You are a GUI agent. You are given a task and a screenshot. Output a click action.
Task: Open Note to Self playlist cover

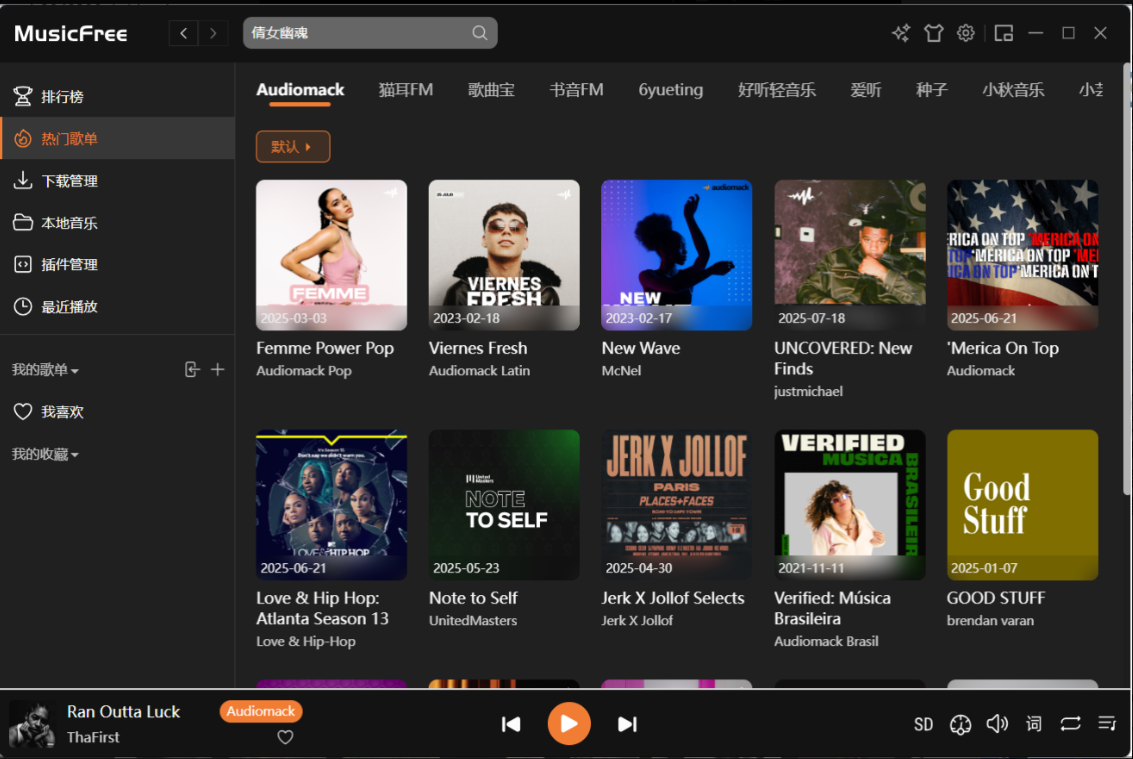coord(504,505)
